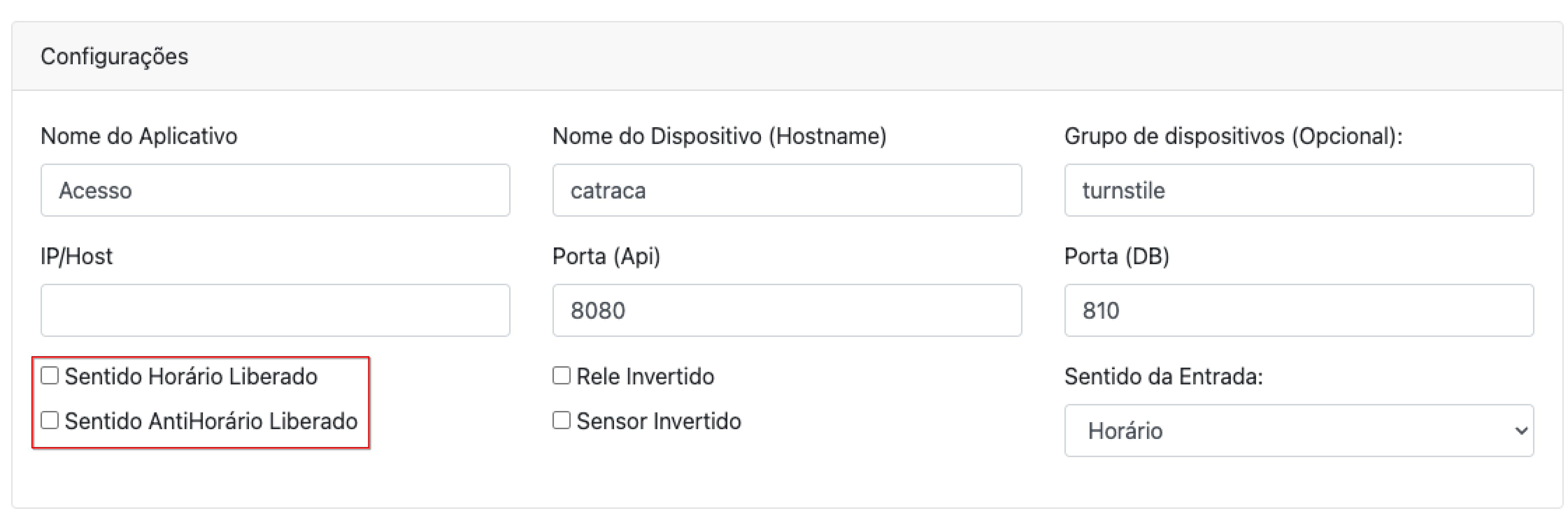Click the Nome do Aplicativo label
This screenshot has width=1568, height=527.
click(139, 136)
